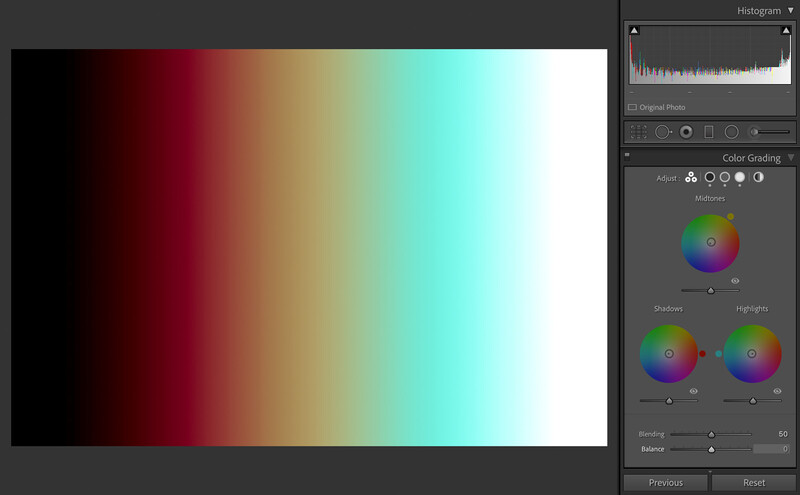The image size is (800, 495).
Task: Click the Midtones luminance slider handle
Action: (x=710, y=290)
